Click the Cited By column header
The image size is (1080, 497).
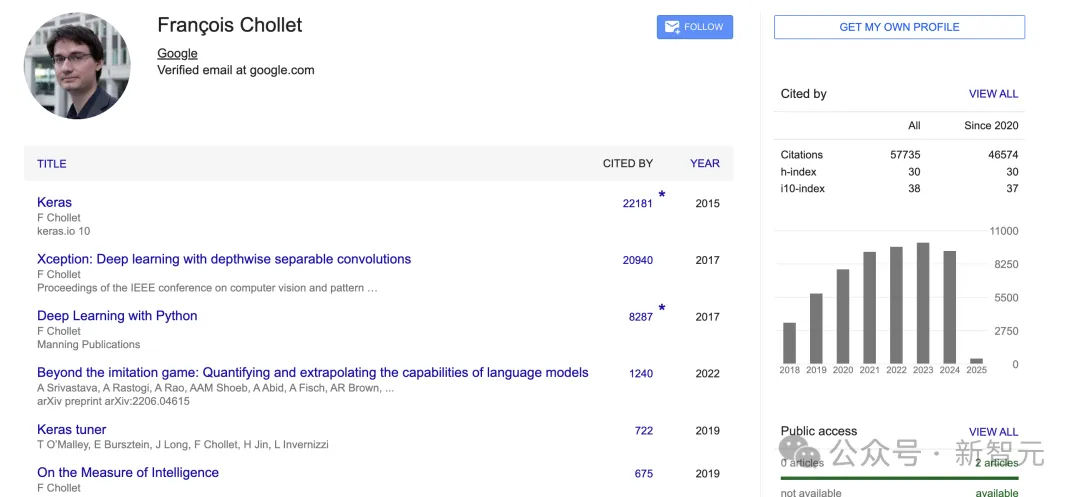click(627, 164)
